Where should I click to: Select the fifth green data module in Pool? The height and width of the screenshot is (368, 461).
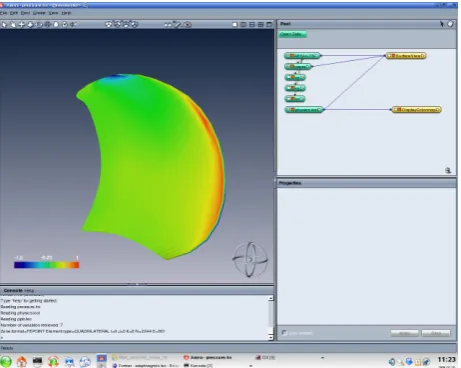coord(295,99)
